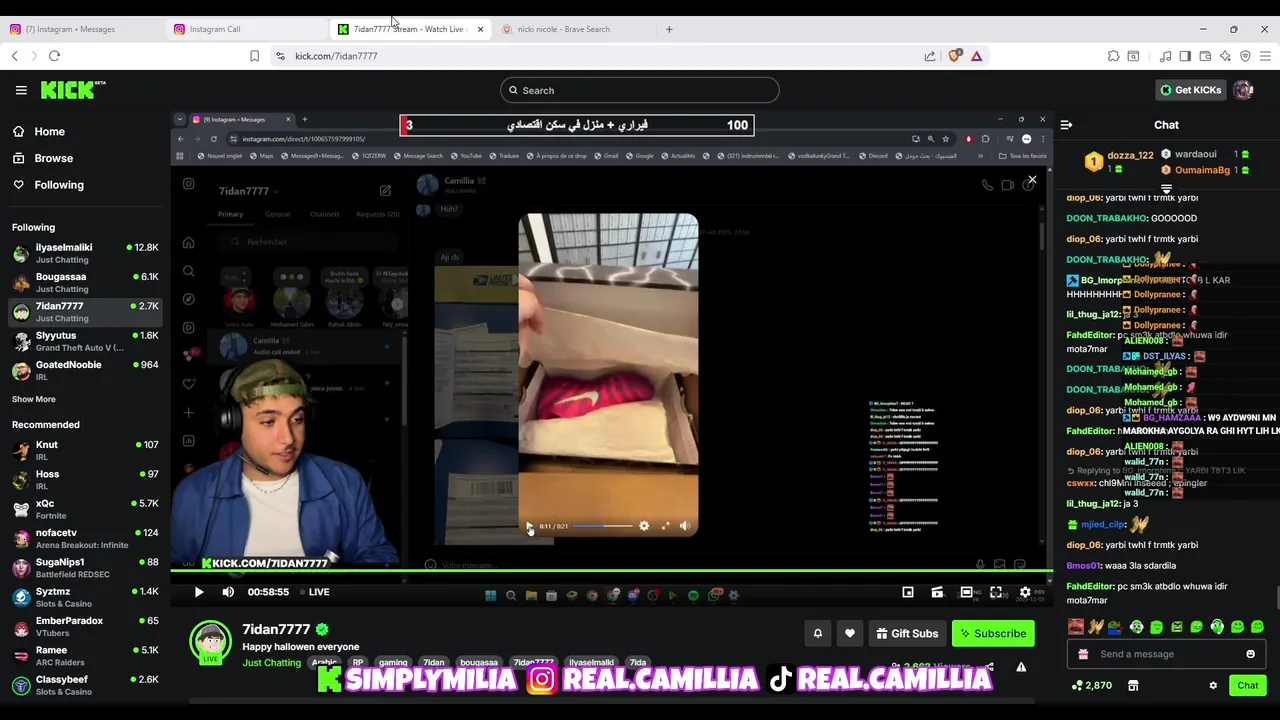This screenshot has width=1280, height=720.
Task: Focus the Kick search field
Action: (639, 90)
